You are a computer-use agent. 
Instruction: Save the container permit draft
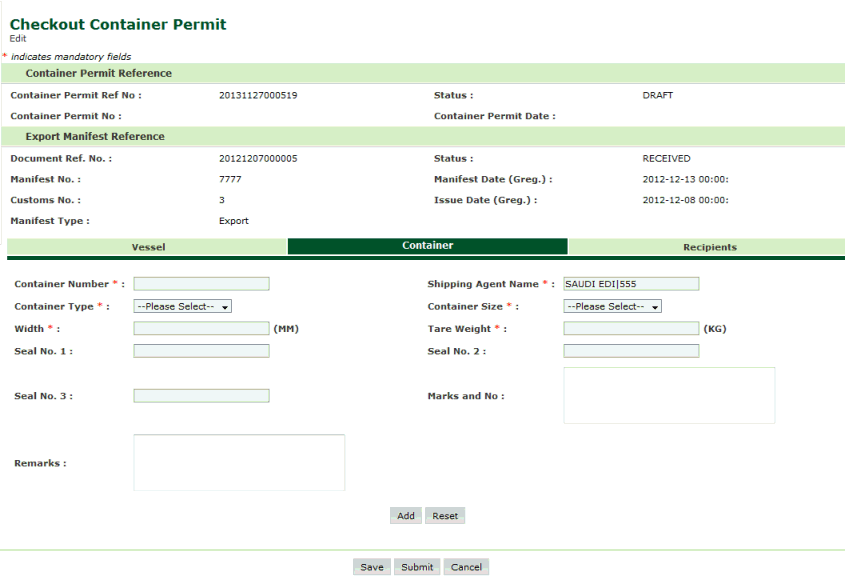[372, 567]
